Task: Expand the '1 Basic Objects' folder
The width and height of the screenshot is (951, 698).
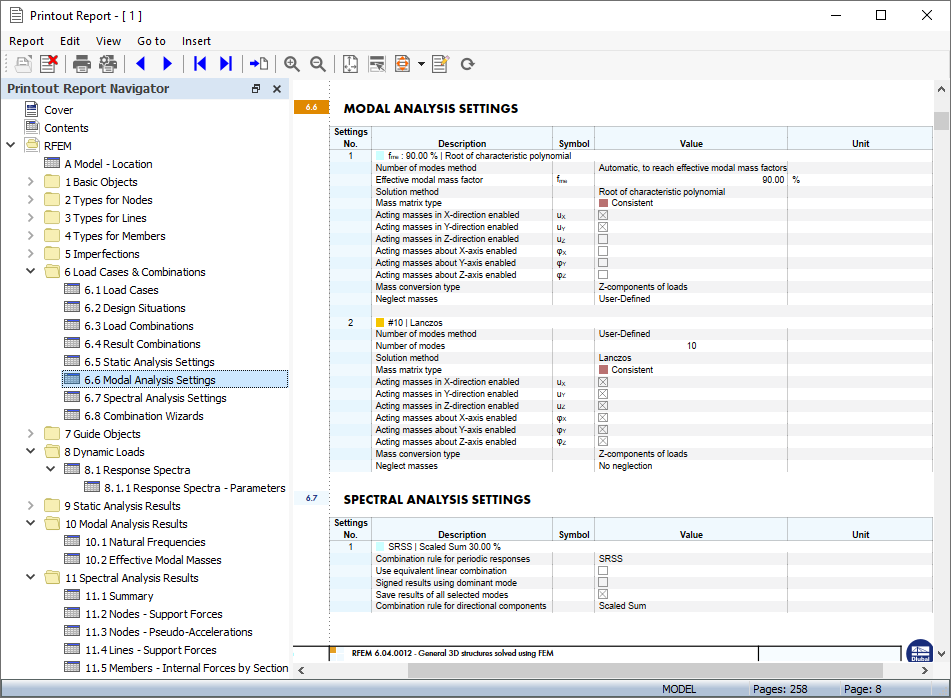Action: [30, 182]
